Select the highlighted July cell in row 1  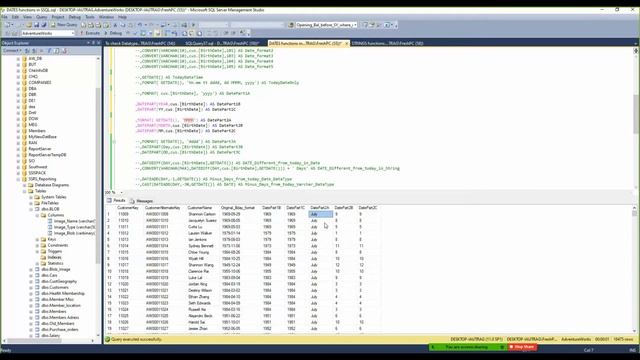pos(320,214)
